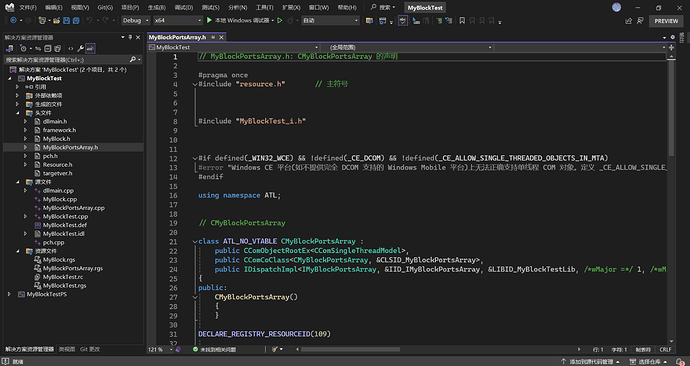Image resolution: width=690 pixels, height=366 pixels.
Task: Open project properties with the wrench icon
Action: [80, 48]
